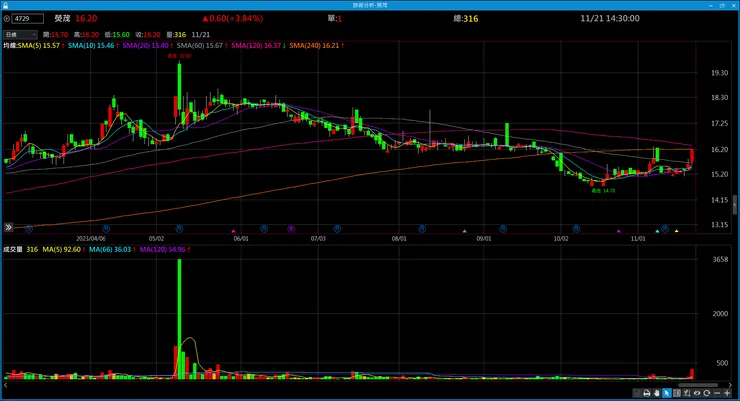Viewport: 740px width, 401px height.
Task: Click the blue circle event marker near 2023/04/06
Action: tap(106, 229)
